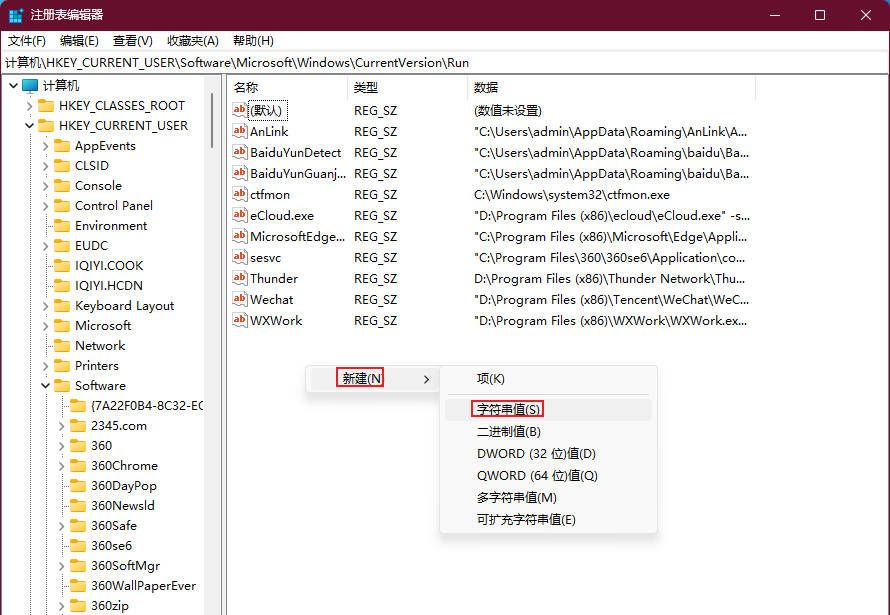Expand the 360zip node chevron
890x615 pixels.
tap(59, 605)
